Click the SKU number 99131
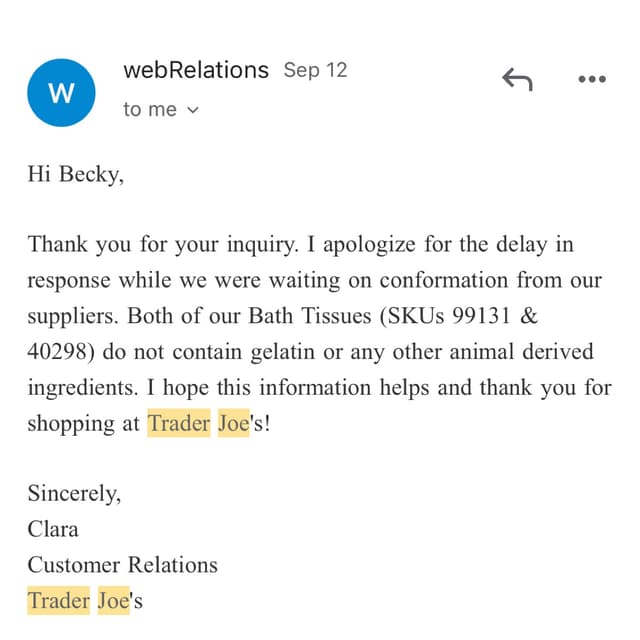Viewport: 640px width, 640px height. [x=482, y=316]
